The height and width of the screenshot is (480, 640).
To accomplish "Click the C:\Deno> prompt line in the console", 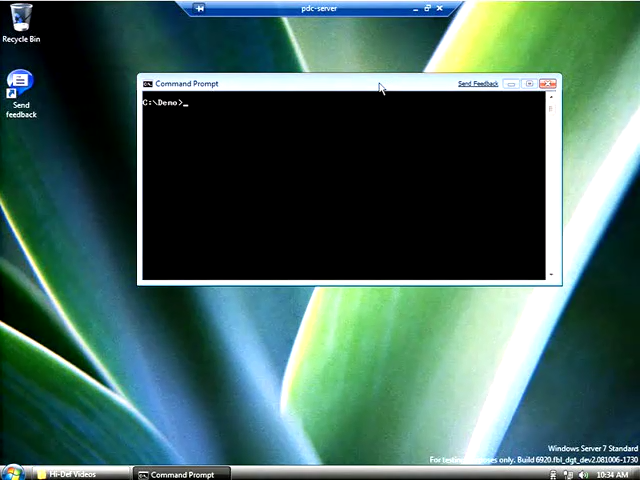I will (165, 103).
